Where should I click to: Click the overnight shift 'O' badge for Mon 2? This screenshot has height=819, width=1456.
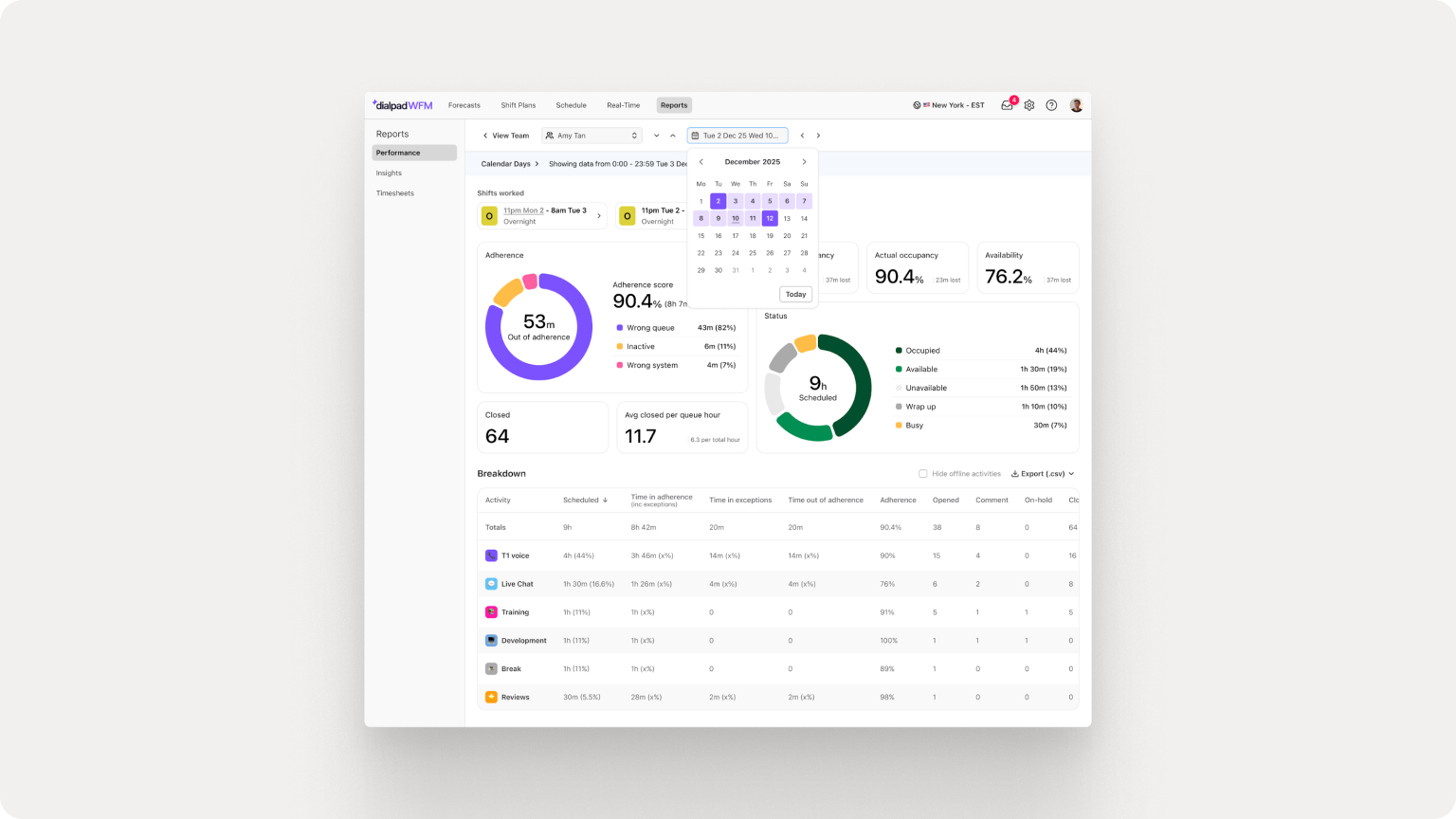(489, 215)
